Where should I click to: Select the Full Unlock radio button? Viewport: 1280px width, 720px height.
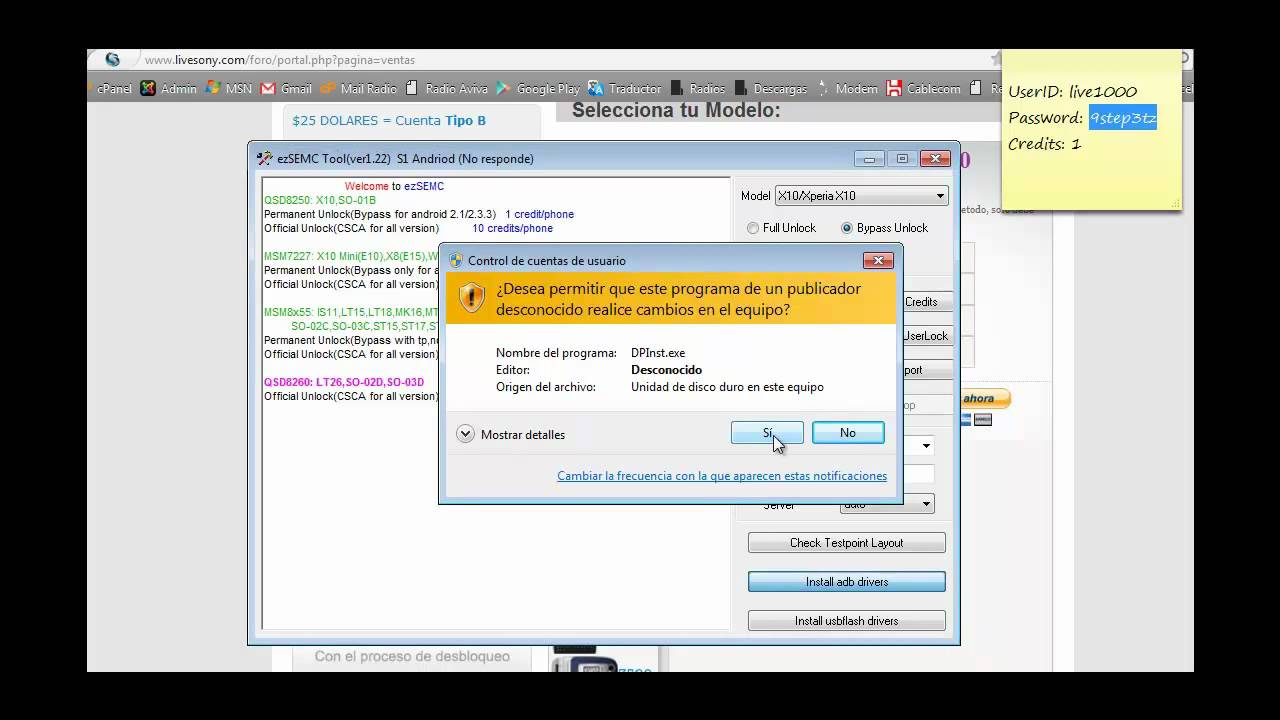pos(753,228)
